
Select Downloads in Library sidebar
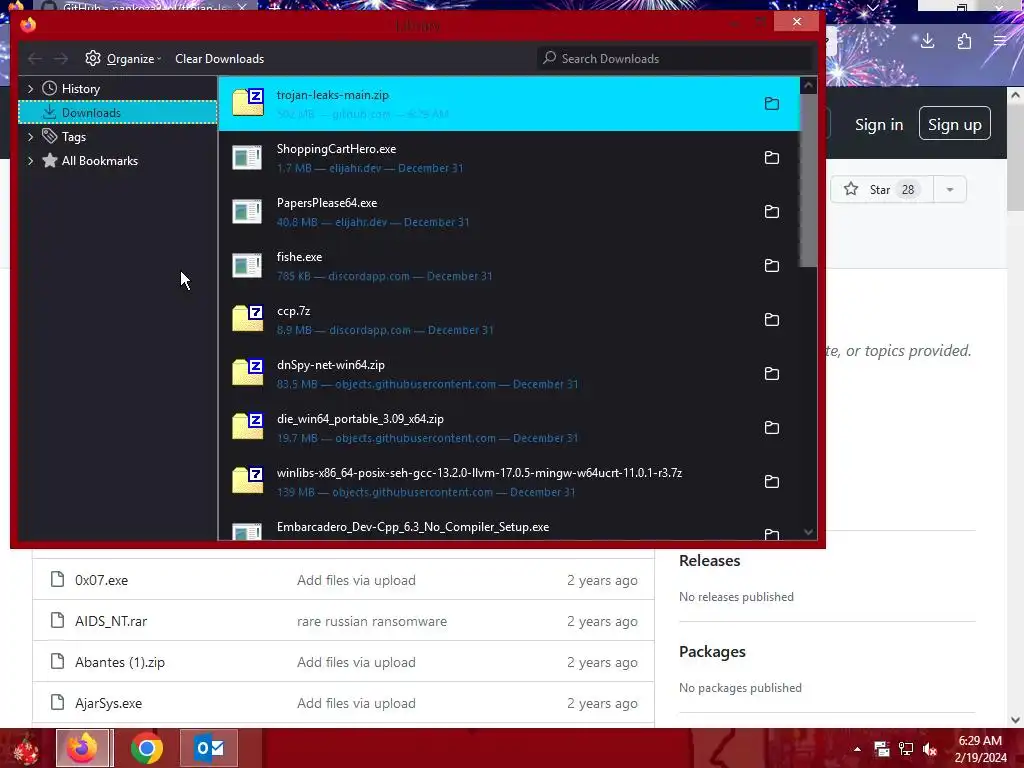pos(118,113)
